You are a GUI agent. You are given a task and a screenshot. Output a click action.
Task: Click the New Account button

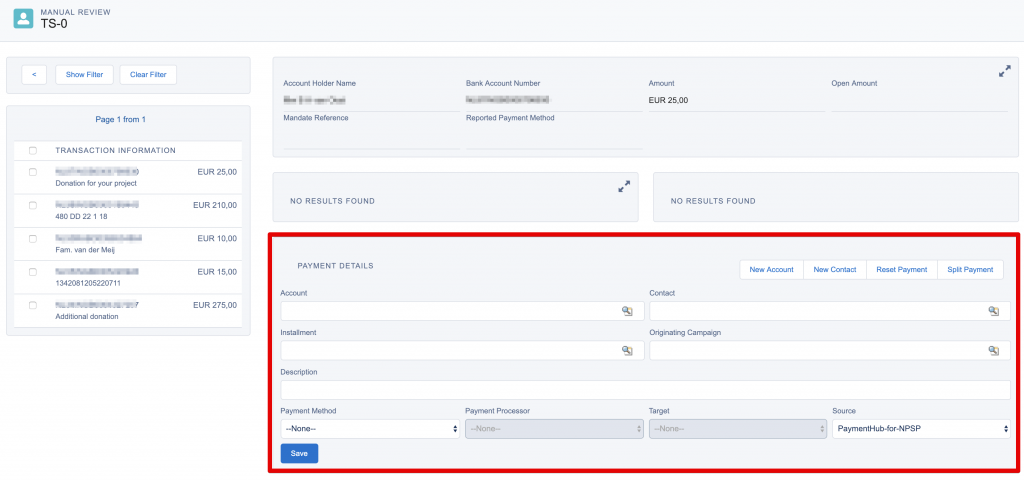pos(771,270)
